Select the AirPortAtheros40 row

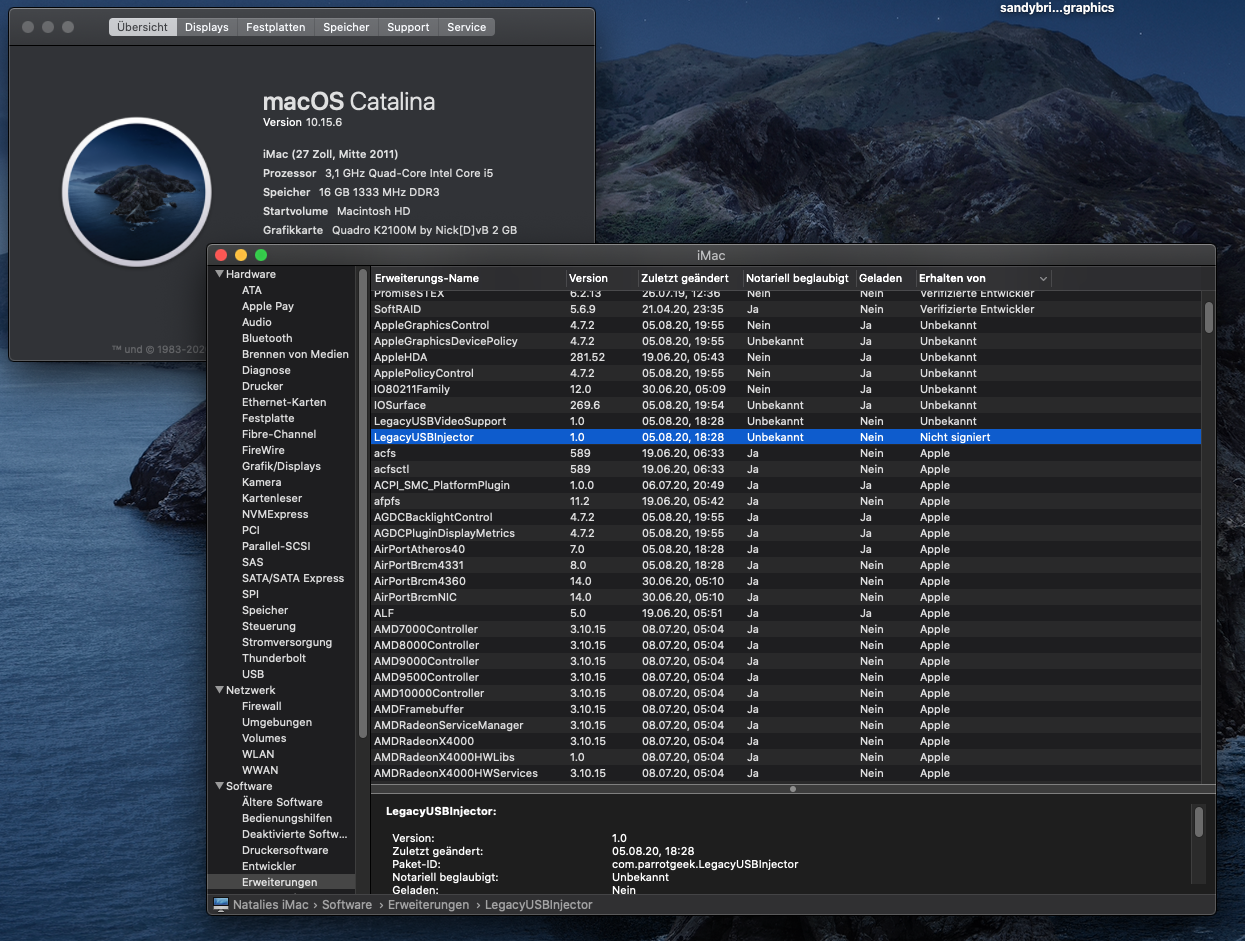pos(786,549)
